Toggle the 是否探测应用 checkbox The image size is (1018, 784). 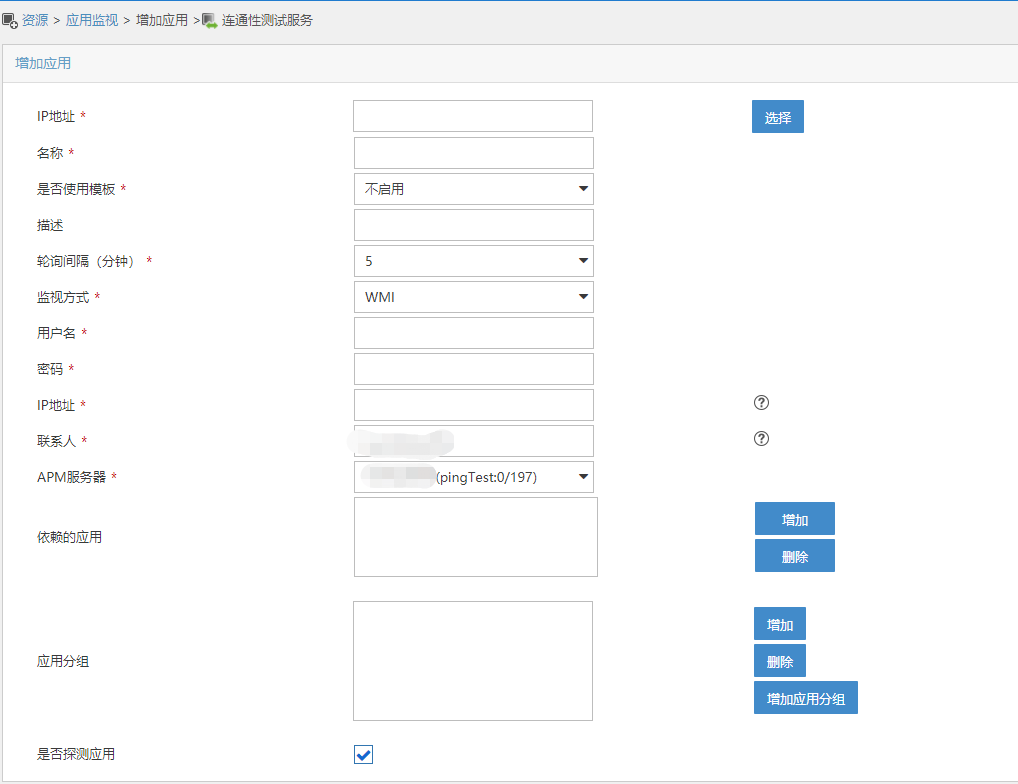[364, 754]
